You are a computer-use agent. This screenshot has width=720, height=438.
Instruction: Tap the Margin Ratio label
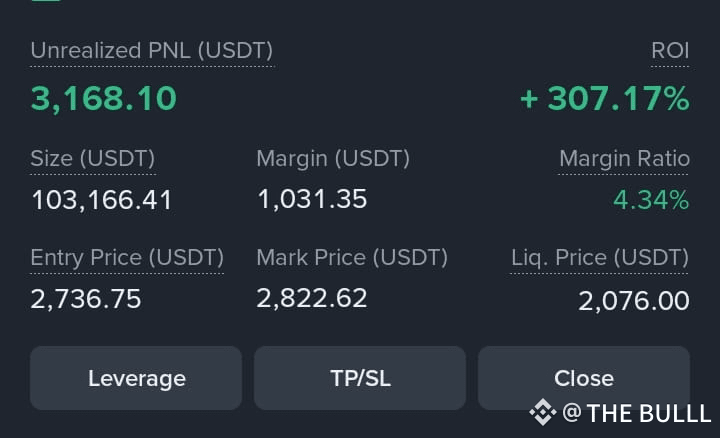pos(624,159)
